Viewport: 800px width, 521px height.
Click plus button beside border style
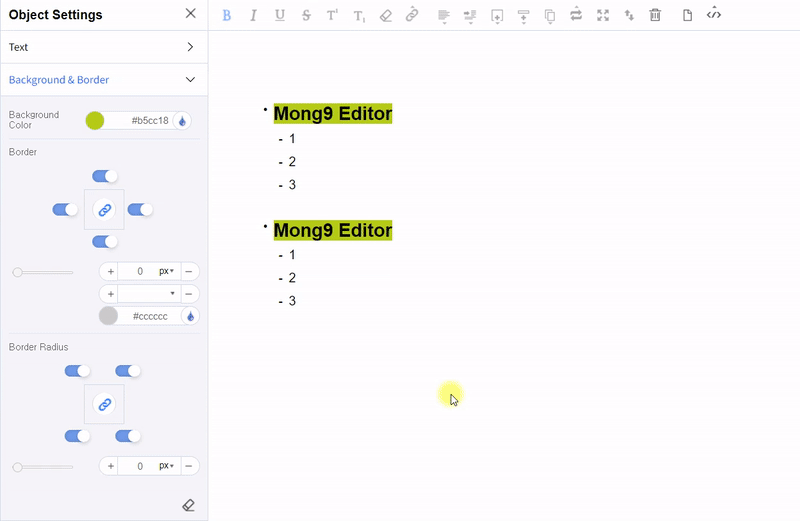click(110, 294)
